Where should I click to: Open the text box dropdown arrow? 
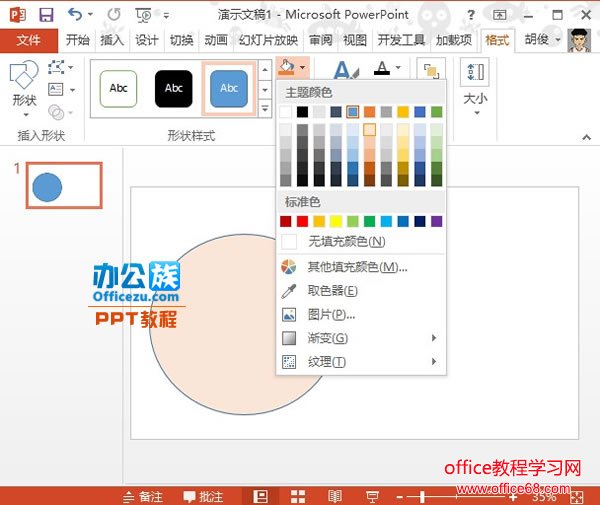click(x=72, y=90)
